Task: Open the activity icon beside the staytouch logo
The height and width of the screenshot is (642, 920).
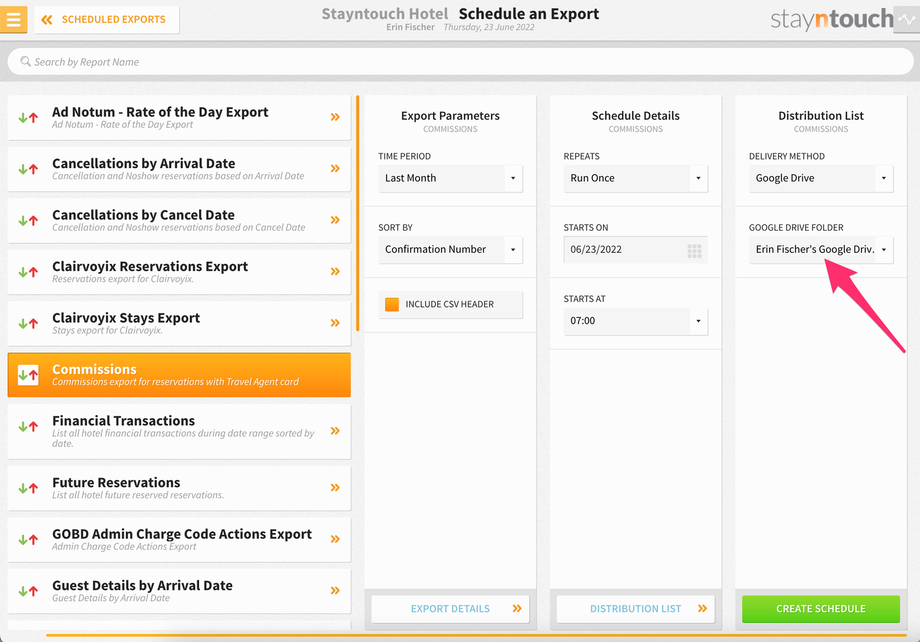Action: pyautogui.click(x=907, y=19)
